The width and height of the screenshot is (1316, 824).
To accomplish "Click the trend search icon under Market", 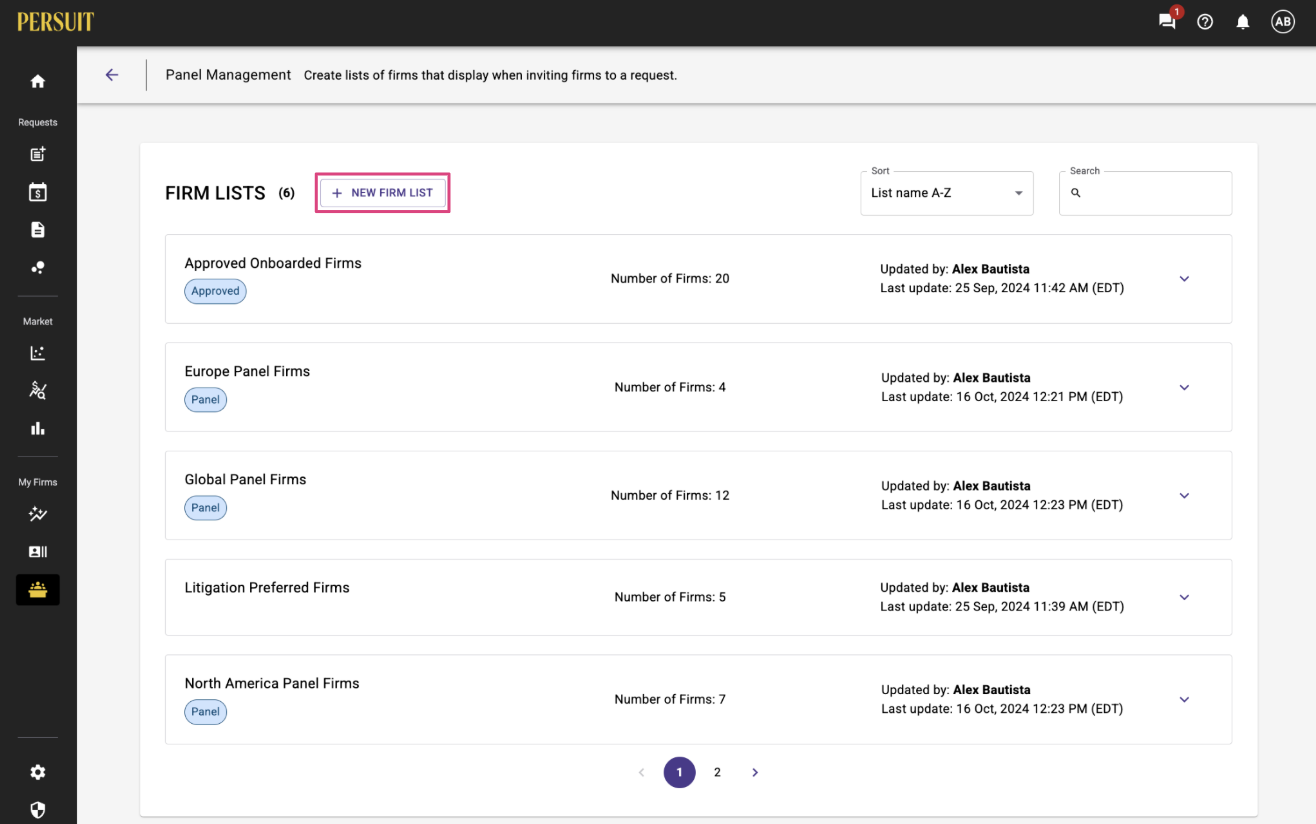I will 38,390.
